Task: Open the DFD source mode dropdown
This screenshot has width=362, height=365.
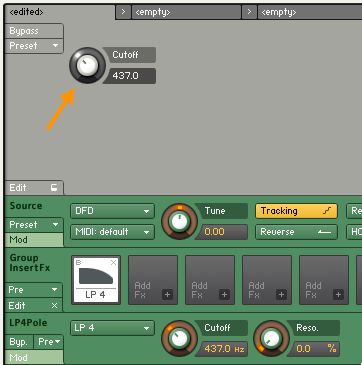Action: click(113, 211)
